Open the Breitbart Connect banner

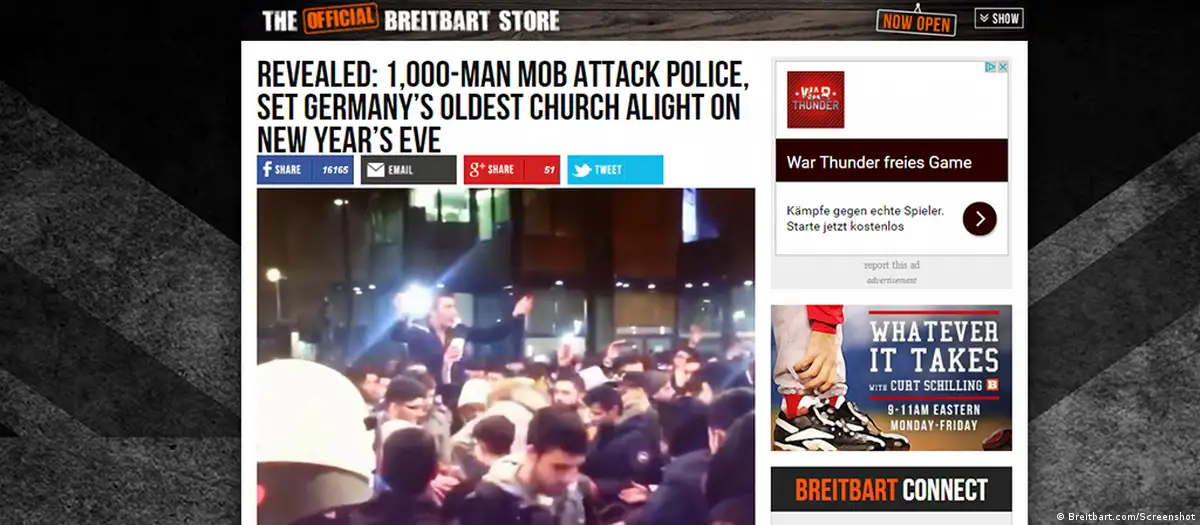pyautogui.click(x=891, y=490)
